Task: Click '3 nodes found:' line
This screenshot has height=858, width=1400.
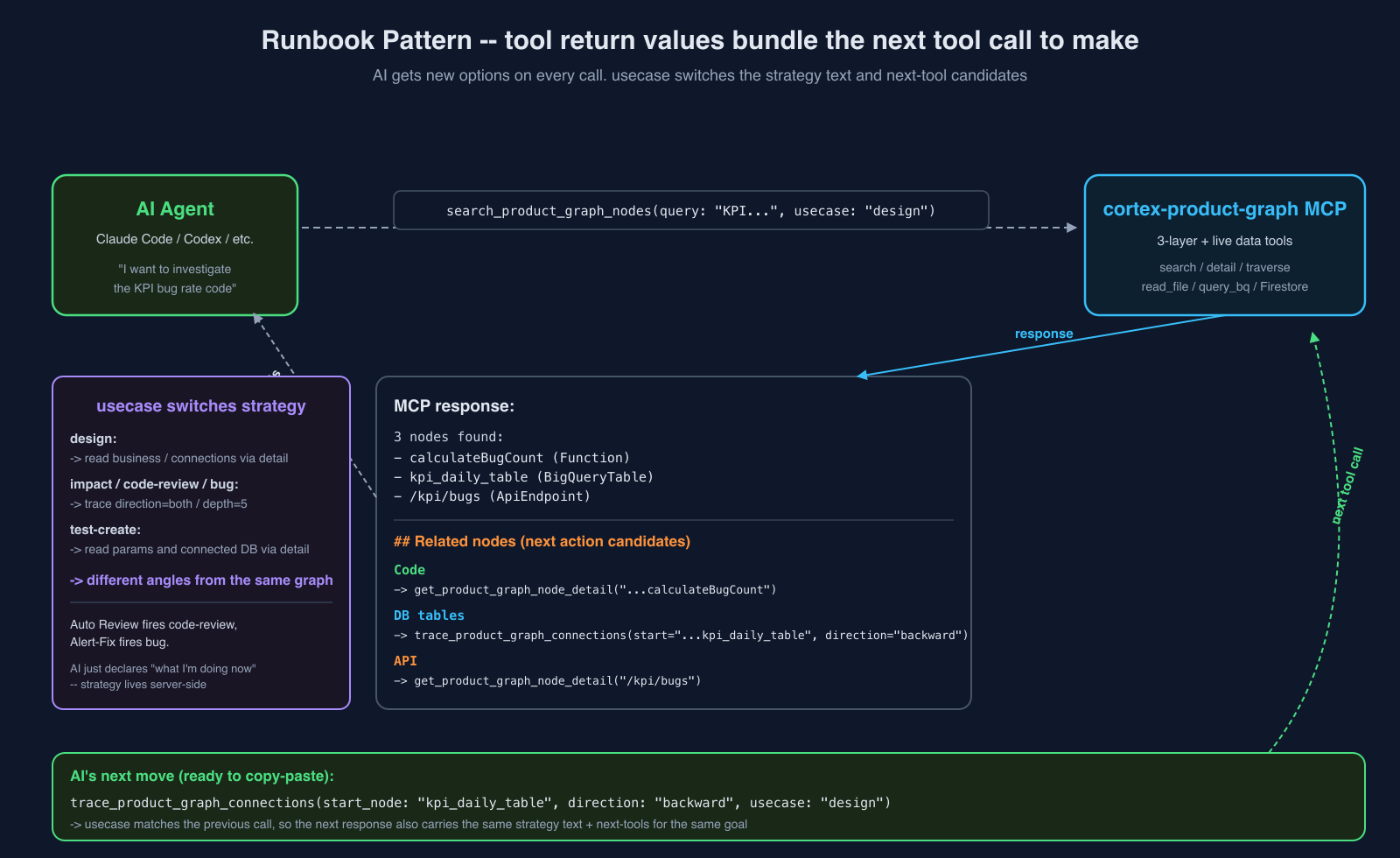Action: (x=449, y=437)
